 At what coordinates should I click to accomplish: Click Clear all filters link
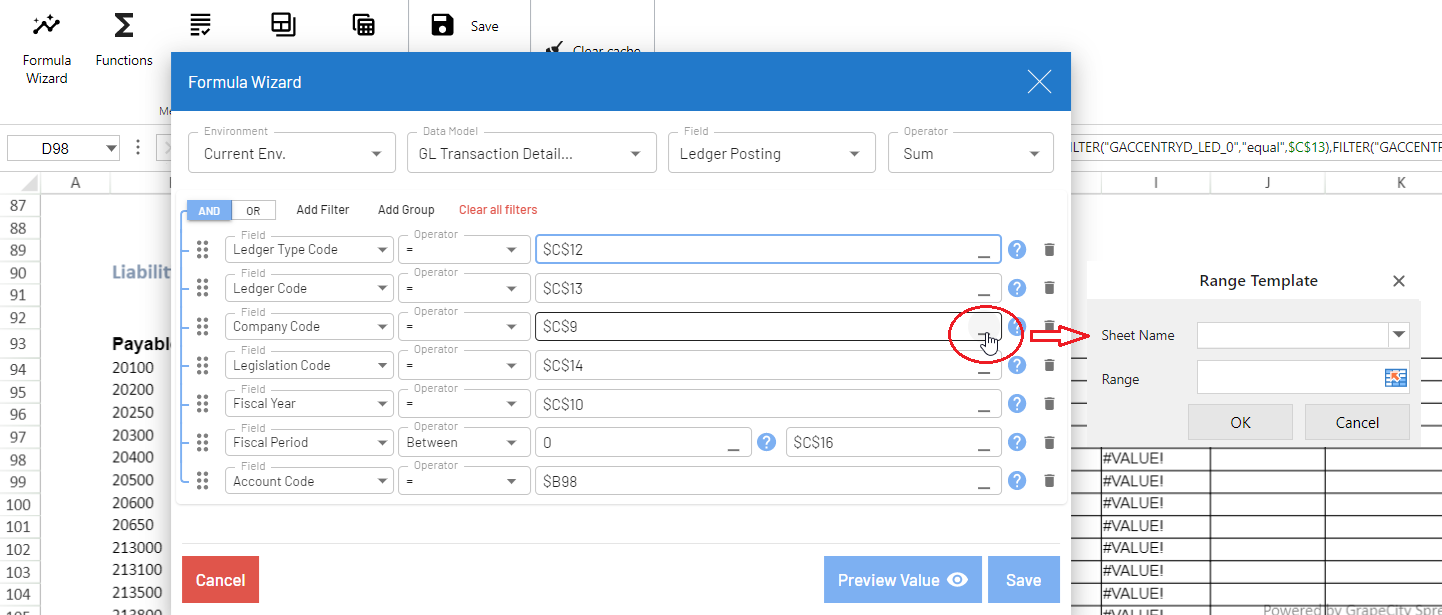coord(498,210)
